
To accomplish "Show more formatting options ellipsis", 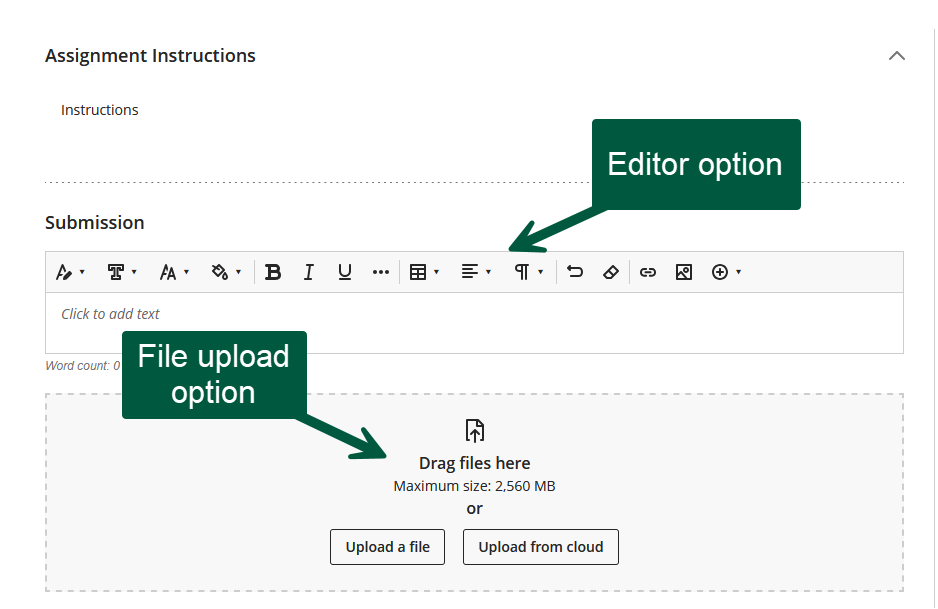I will coord(380,272).
